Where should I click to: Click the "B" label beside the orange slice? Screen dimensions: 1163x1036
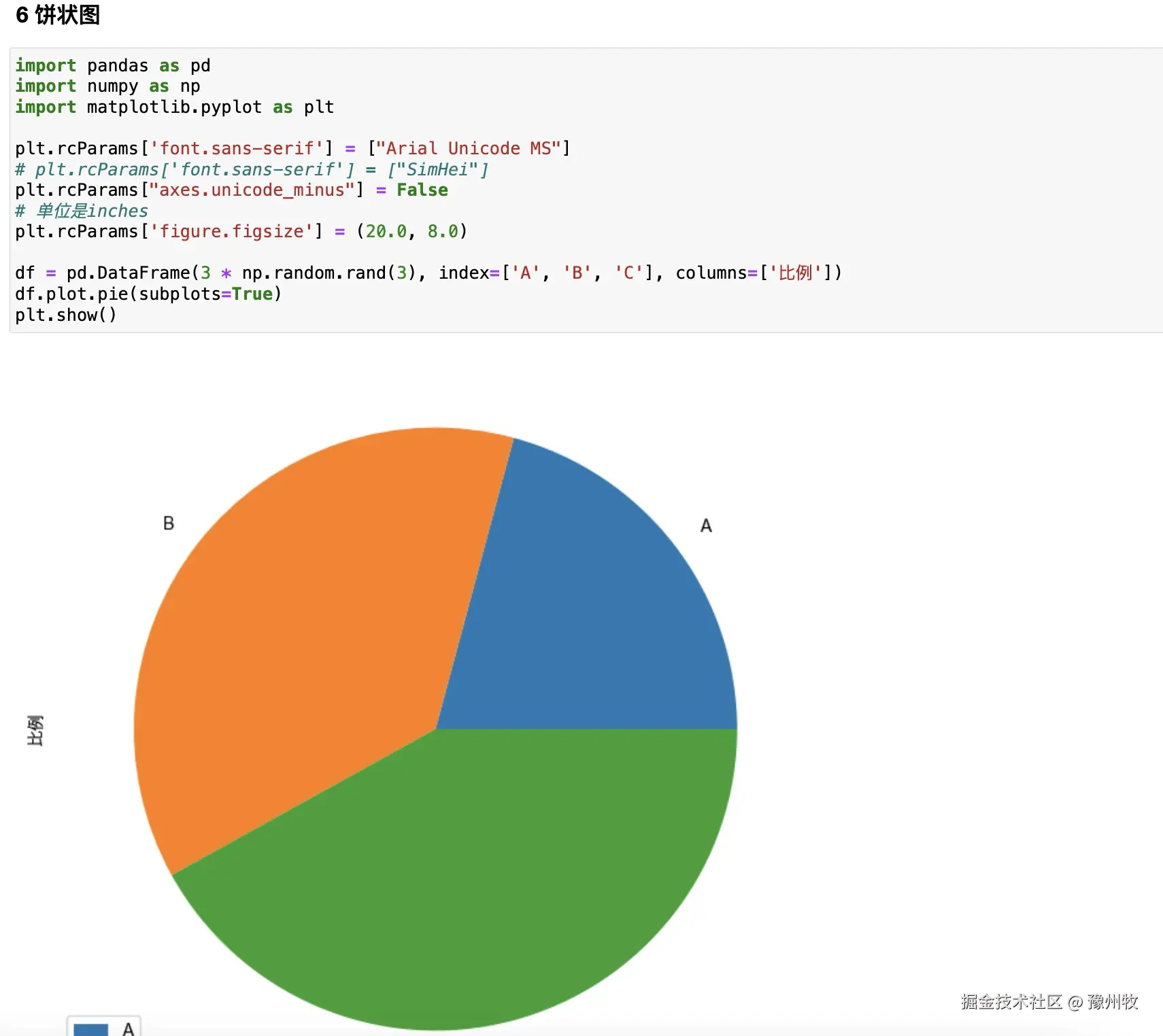[x=169, y=523]
